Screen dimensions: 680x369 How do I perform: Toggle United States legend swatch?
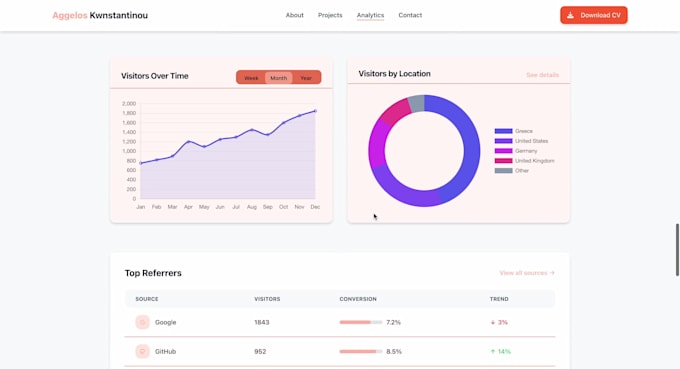click(503, 141)
